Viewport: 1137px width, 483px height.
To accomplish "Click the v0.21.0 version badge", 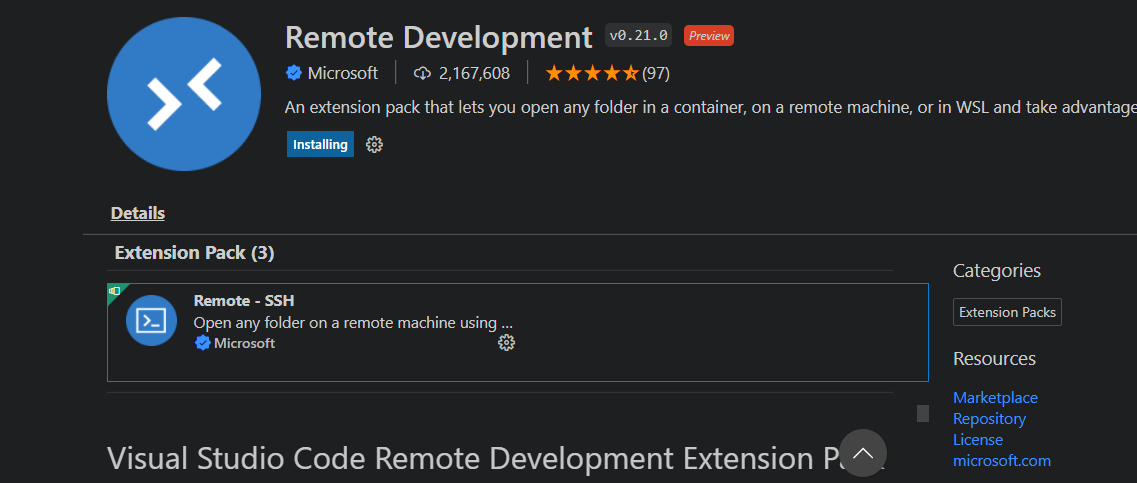I will point(639,35).
